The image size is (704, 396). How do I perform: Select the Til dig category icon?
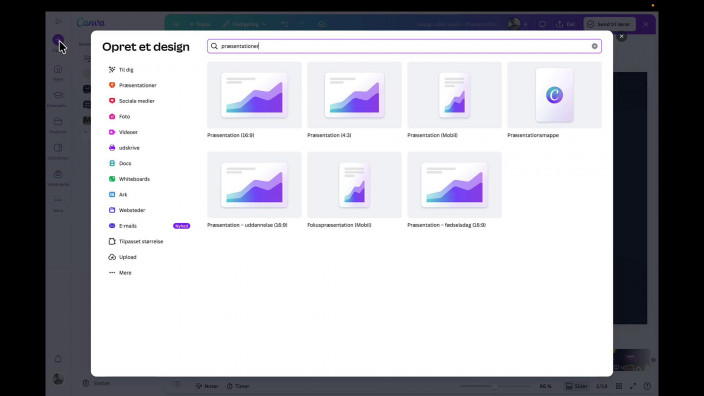tap(112, 70)
